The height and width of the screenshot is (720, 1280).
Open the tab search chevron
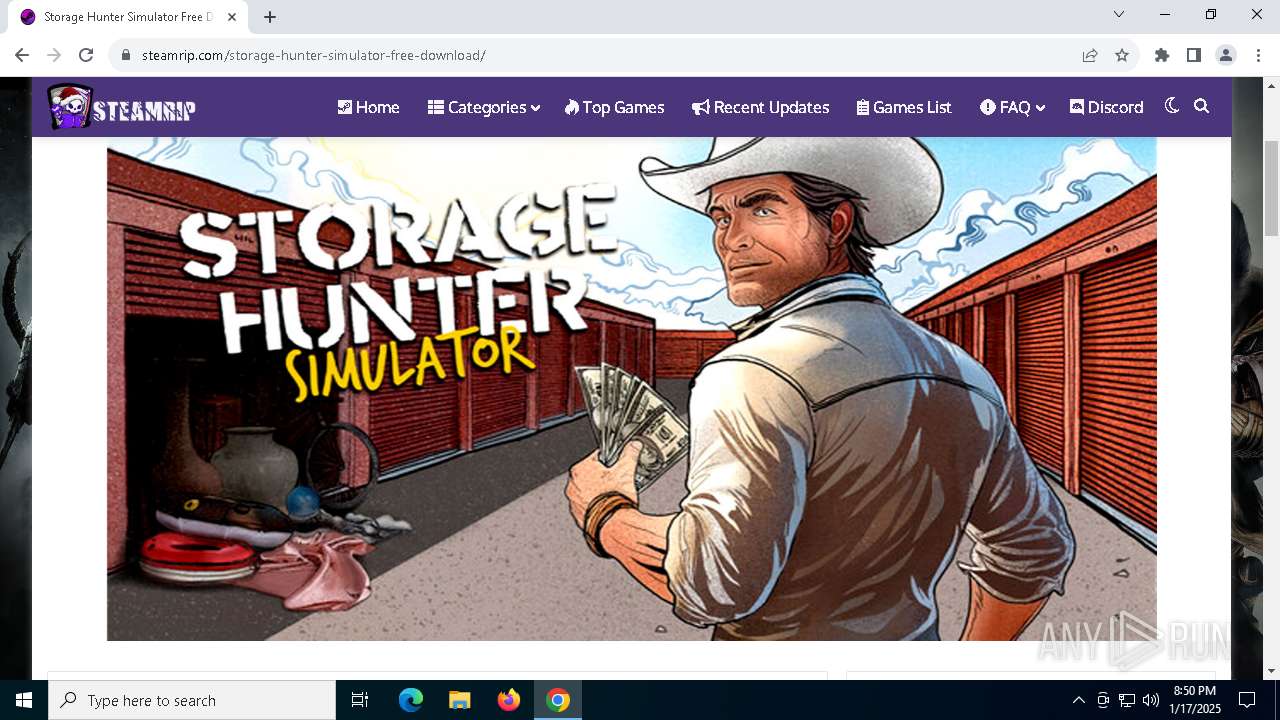click(1119, 14)
